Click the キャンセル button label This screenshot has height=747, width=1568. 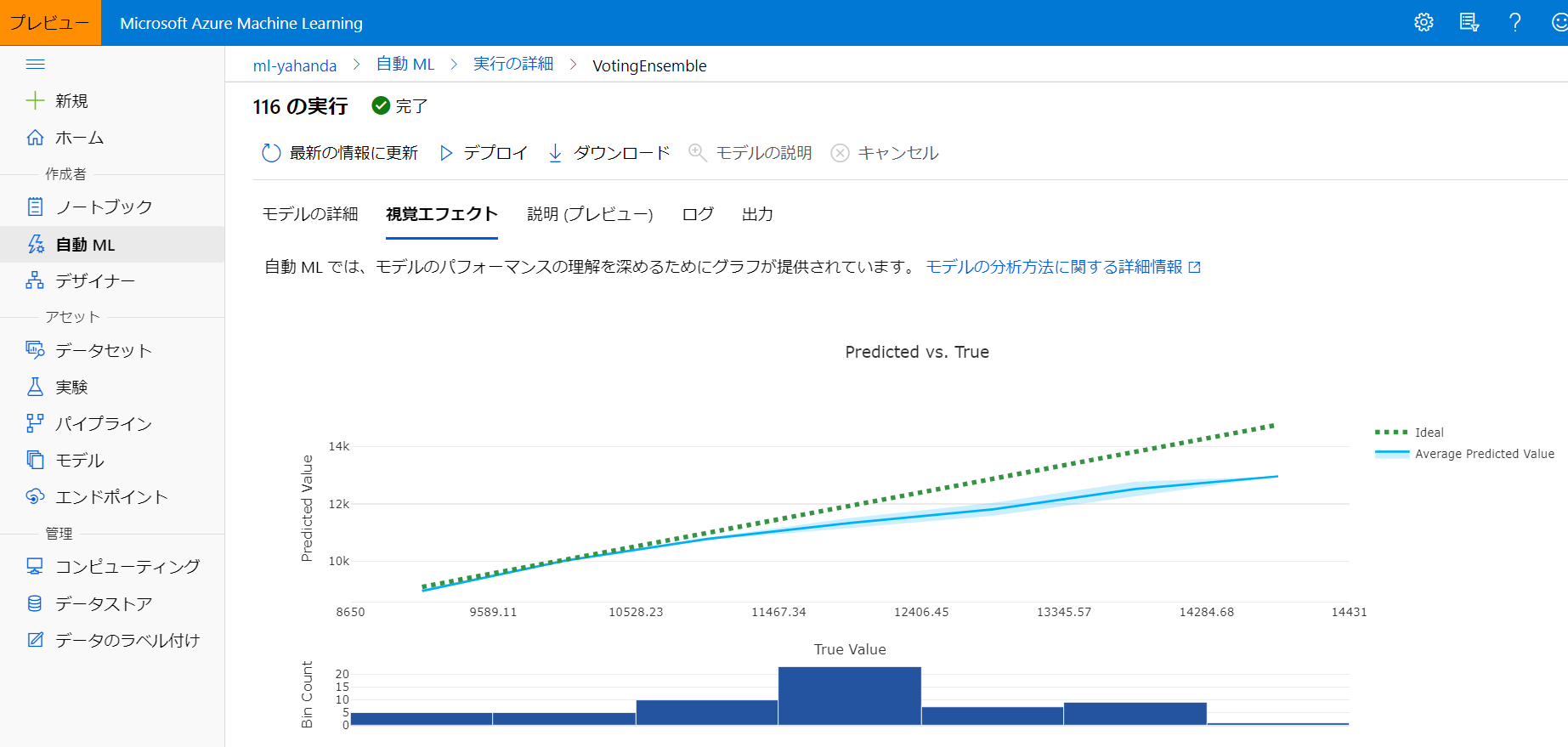click(x=898, y=153)
